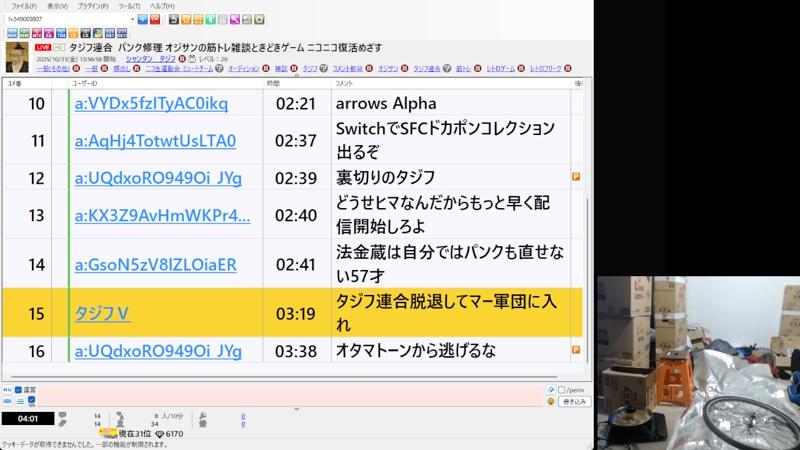Toggle the checked box below 運営
The width and height of the screenshot is (800, 450).
pyautogui.click(x=32, y=401)
